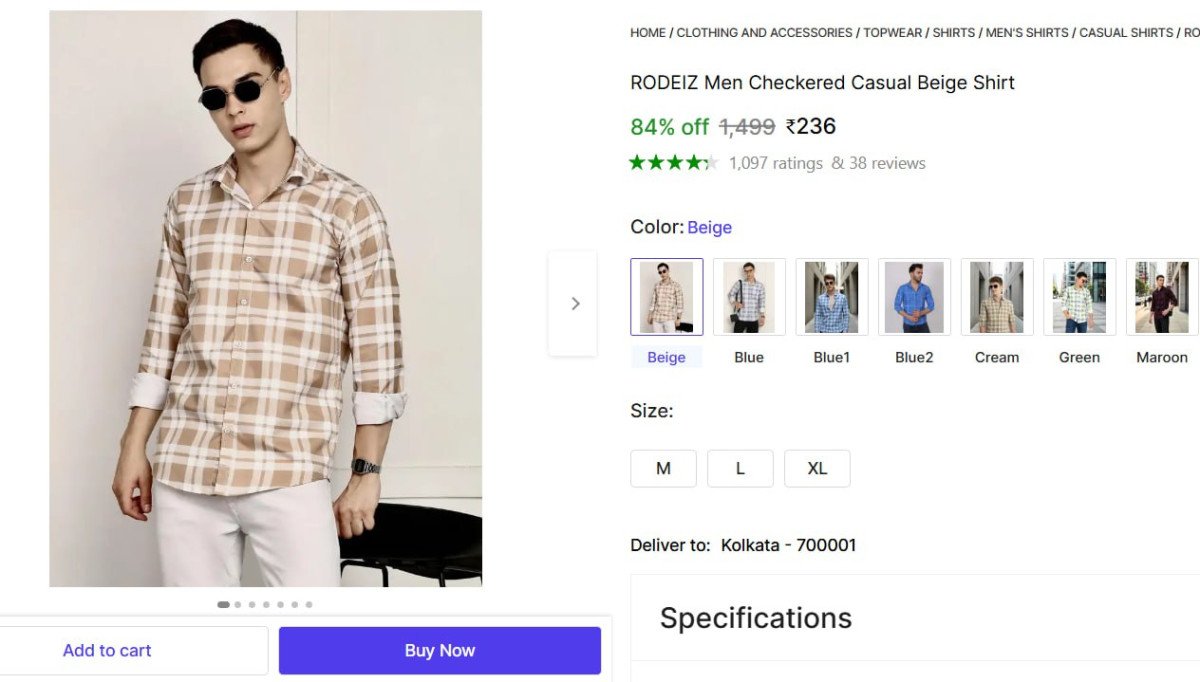Choose the Blue shirt color thumbnail
This screenshot has width=1200, height=682.
pyautogui.click(x=749, y=297)
